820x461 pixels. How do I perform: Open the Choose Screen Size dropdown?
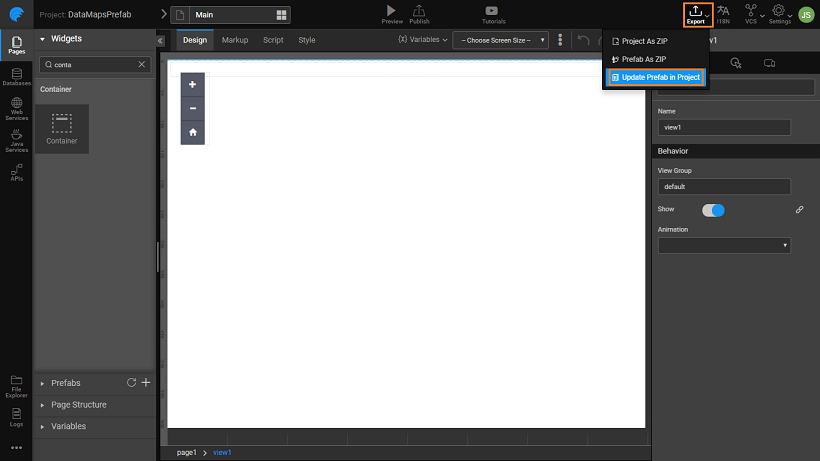500,40
